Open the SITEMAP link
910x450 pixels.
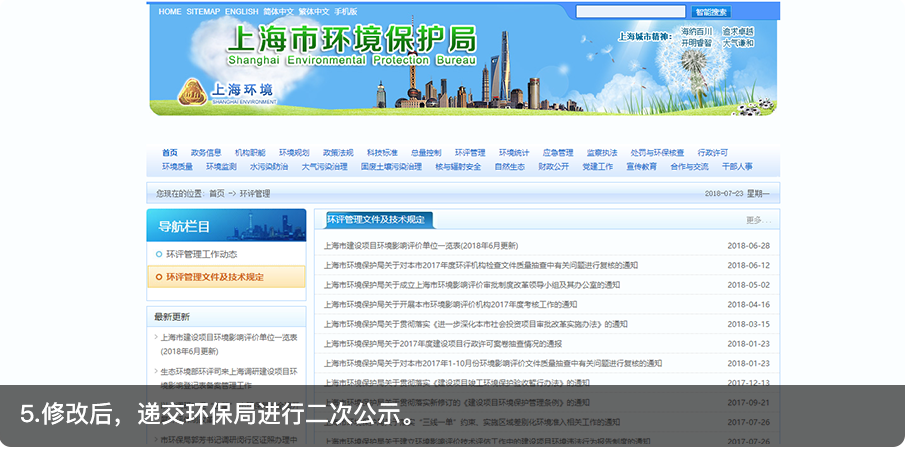203,12
